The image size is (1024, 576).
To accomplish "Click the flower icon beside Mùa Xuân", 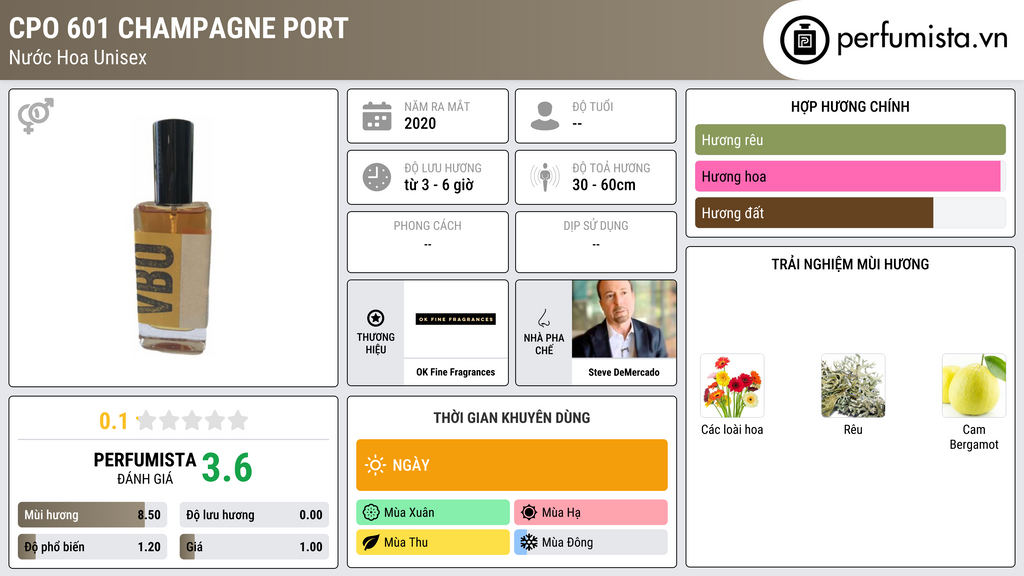I will (x=371, y=513).
